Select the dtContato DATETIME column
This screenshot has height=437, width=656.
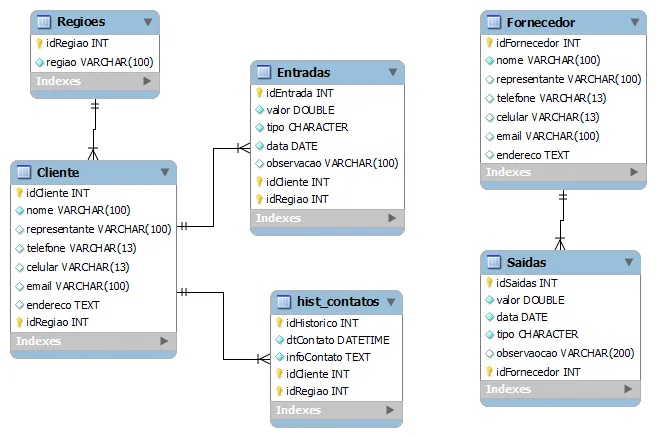[337, 340]
